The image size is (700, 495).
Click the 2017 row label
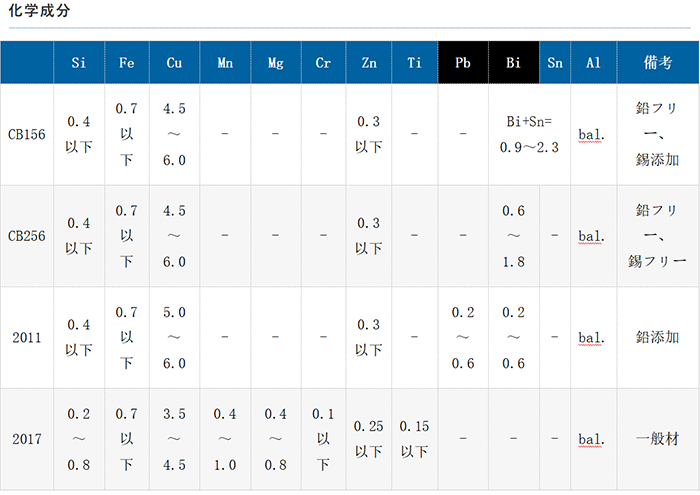tap(27, 439)
